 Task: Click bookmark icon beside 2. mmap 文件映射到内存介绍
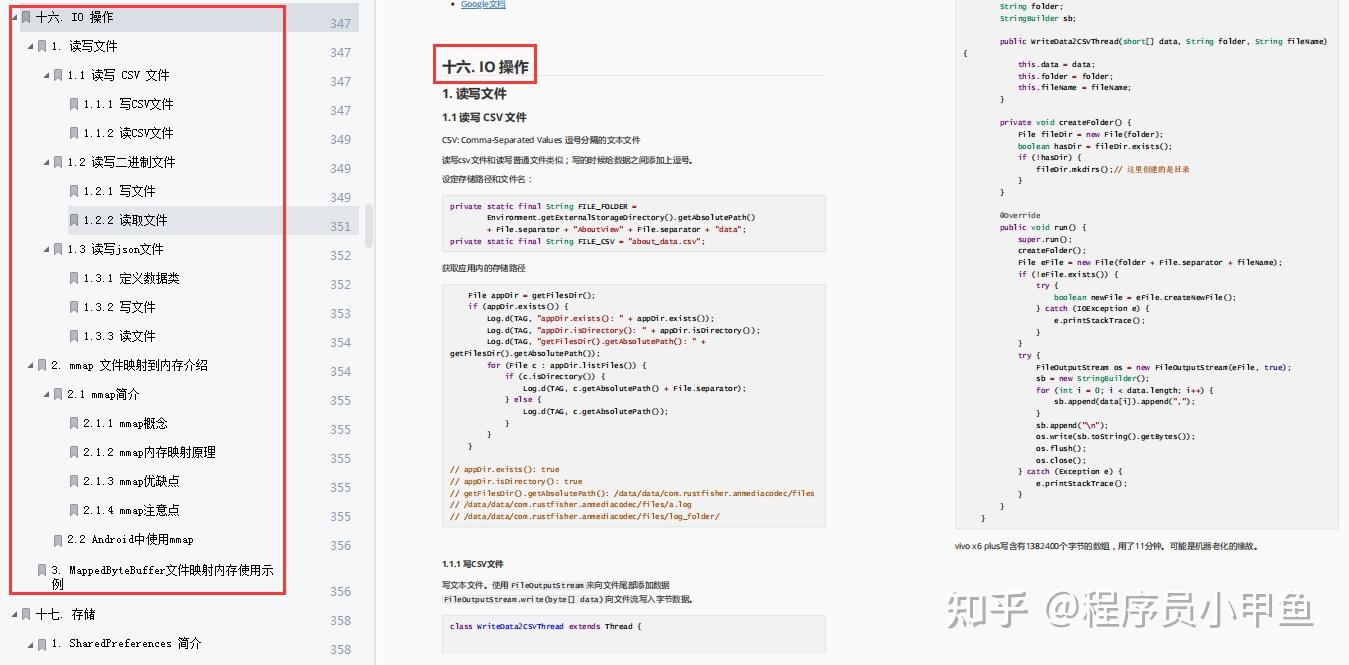pyautogui.click(x=42, y=365)
